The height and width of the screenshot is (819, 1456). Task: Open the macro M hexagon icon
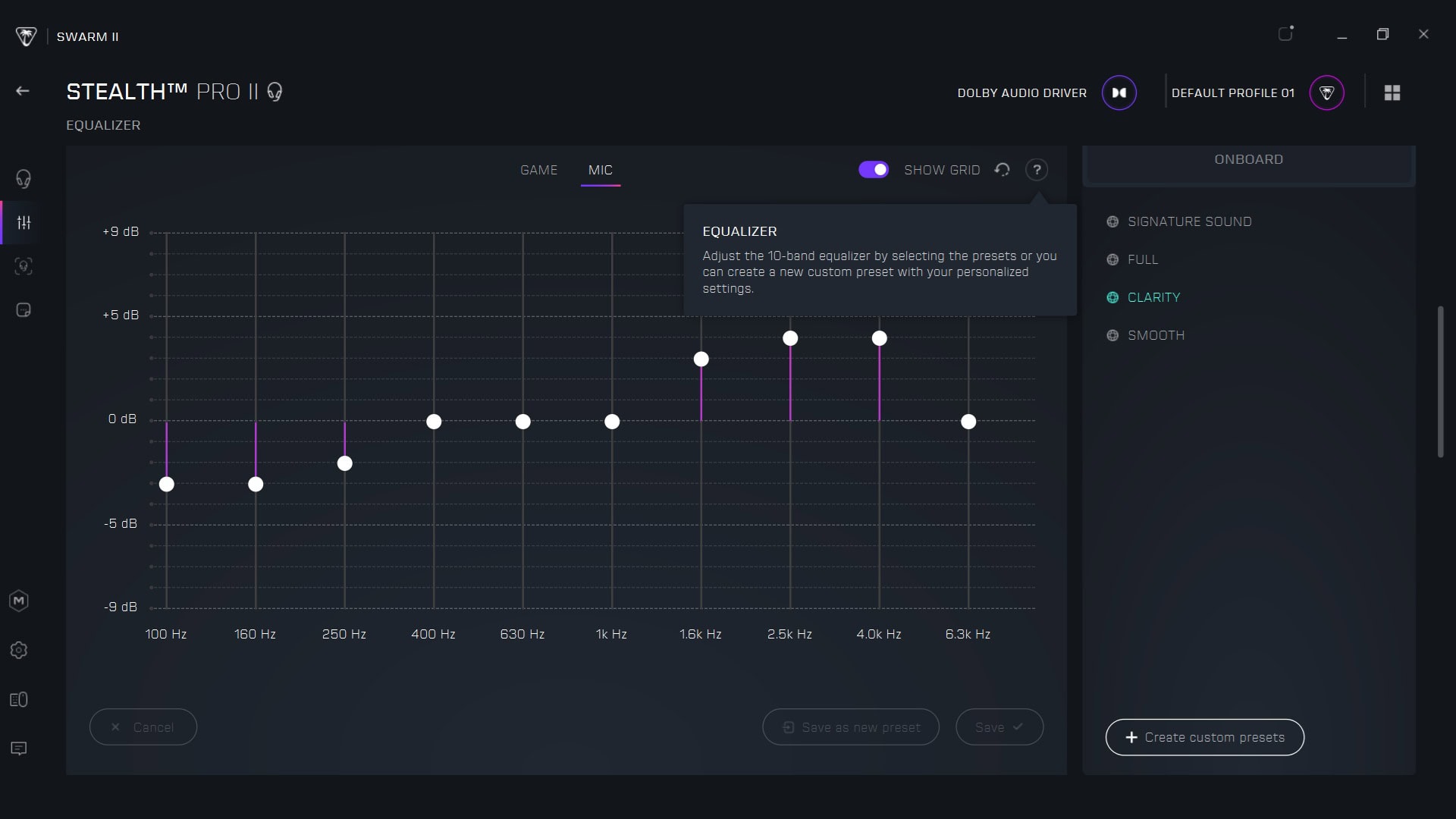[19, 601]
